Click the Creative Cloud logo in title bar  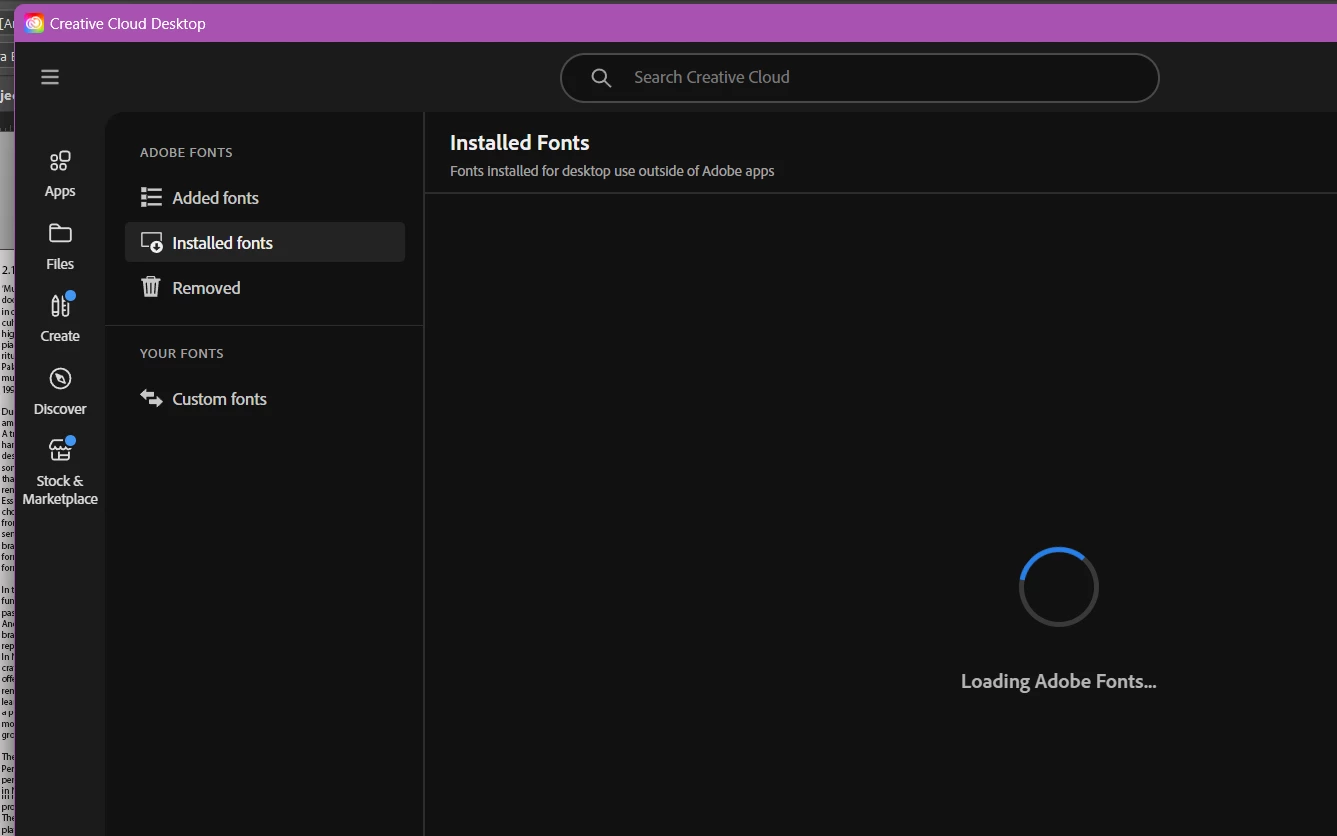pyautogui.click(x=35, y=23)
